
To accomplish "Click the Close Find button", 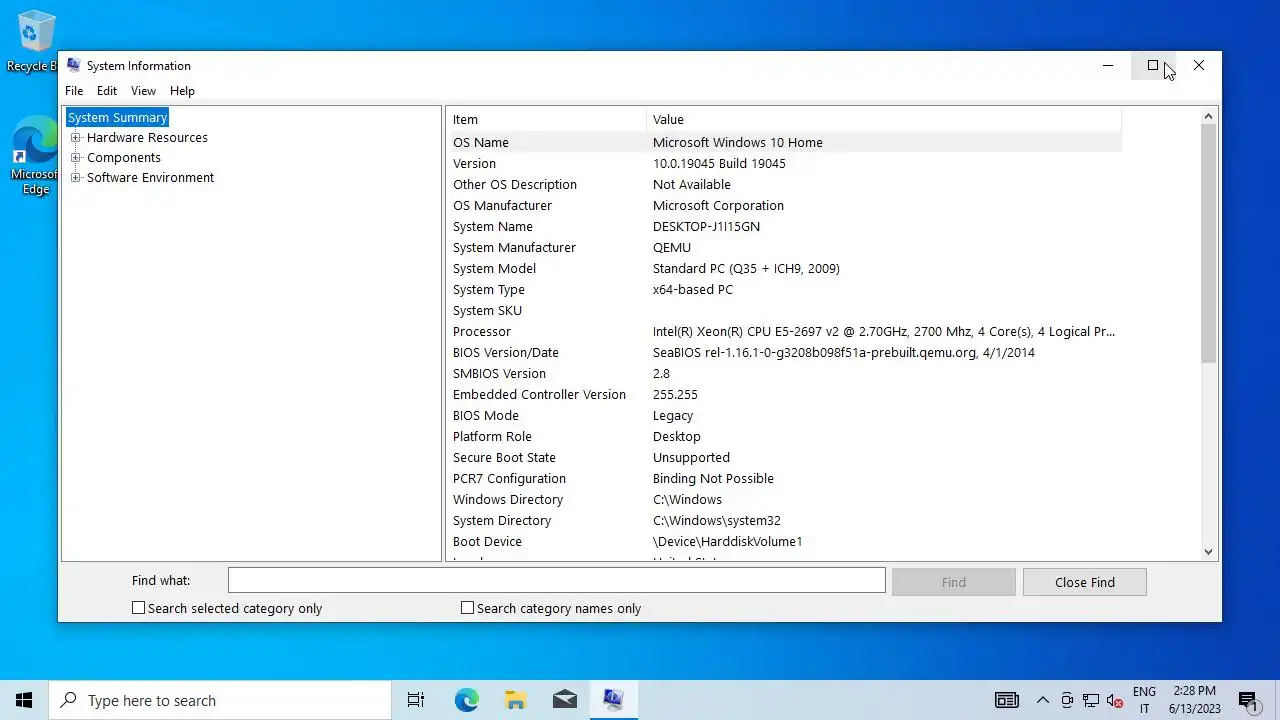I will click(x=1085, y=582).
